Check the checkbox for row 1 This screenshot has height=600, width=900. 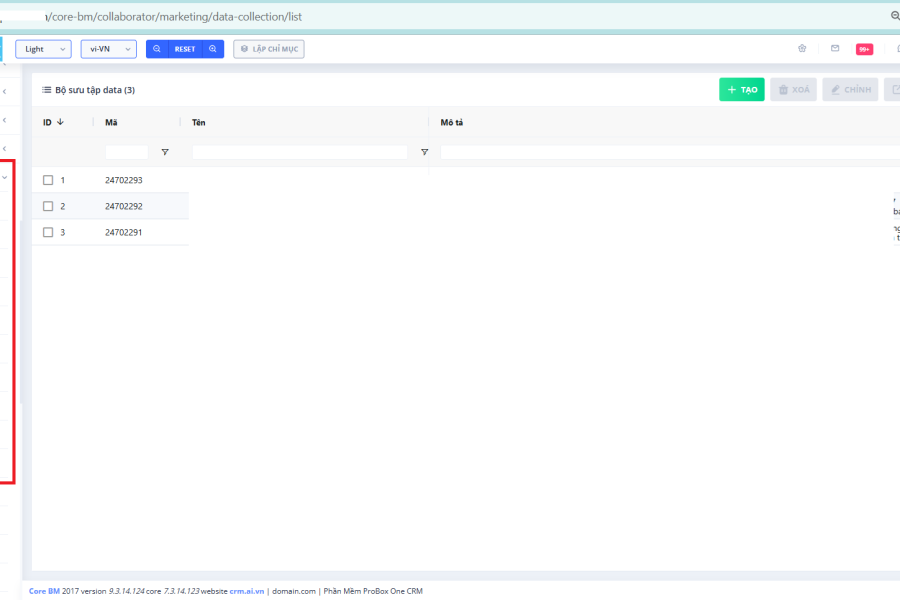click(48, 180)
